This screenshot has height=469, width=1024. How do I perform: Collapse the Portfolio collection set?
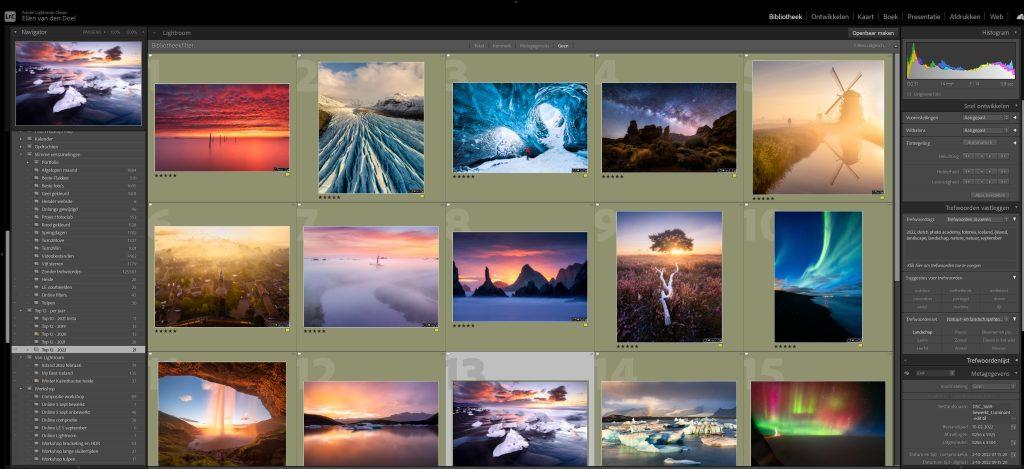click(28, 162)
